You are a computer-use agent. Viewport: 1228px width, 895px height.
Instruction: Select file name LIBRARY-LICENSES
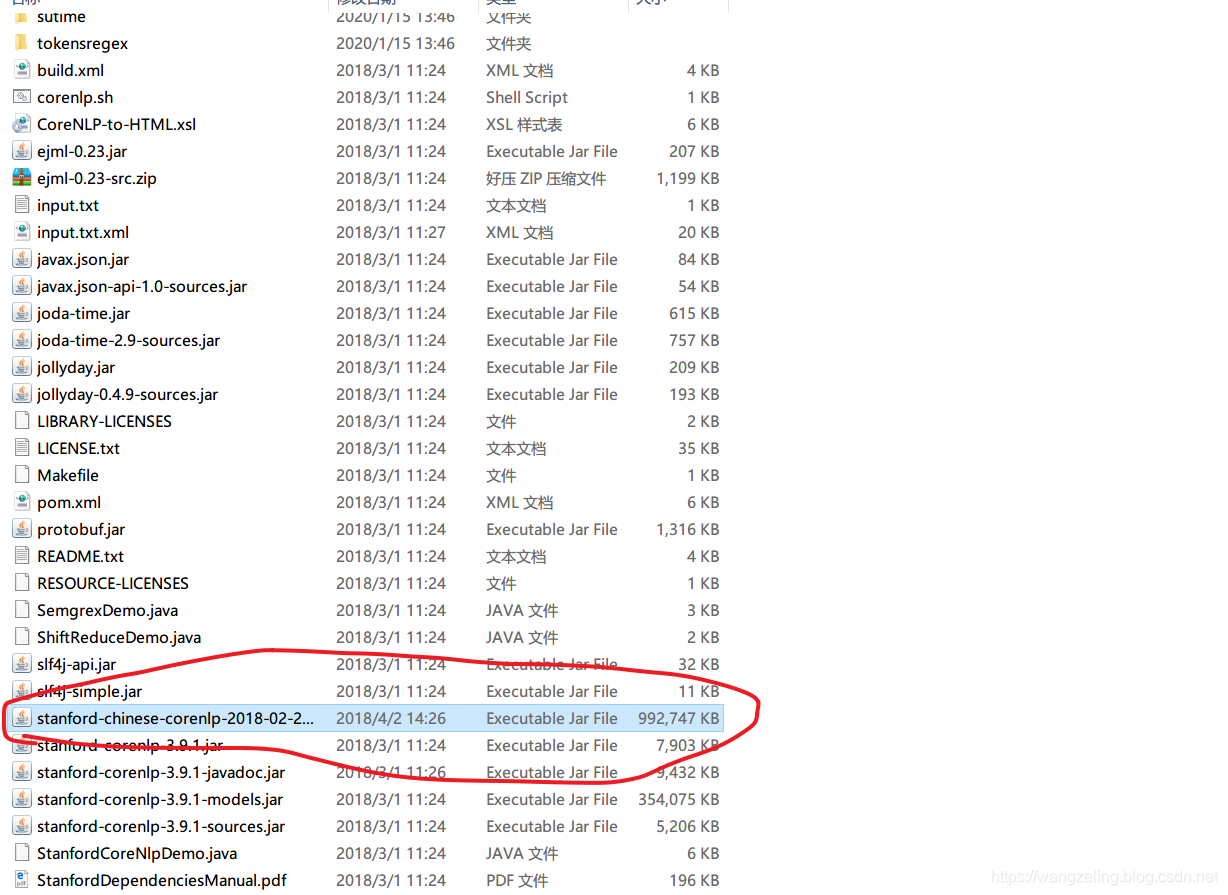pos(104,422)
